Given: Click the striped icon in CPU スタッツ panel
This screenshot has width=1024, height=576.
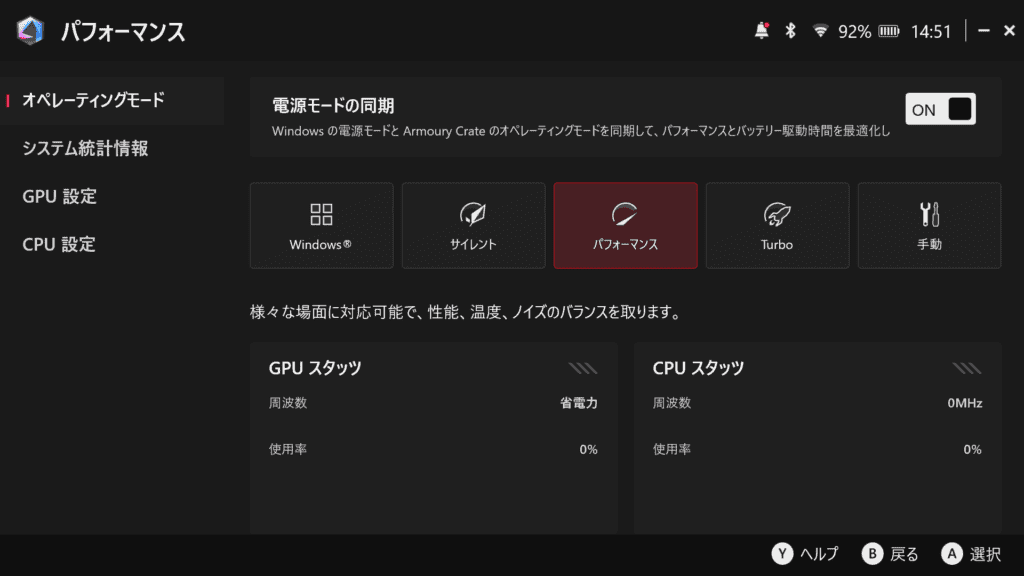Looking at the screenshot, I should click(x=967, y=368).
